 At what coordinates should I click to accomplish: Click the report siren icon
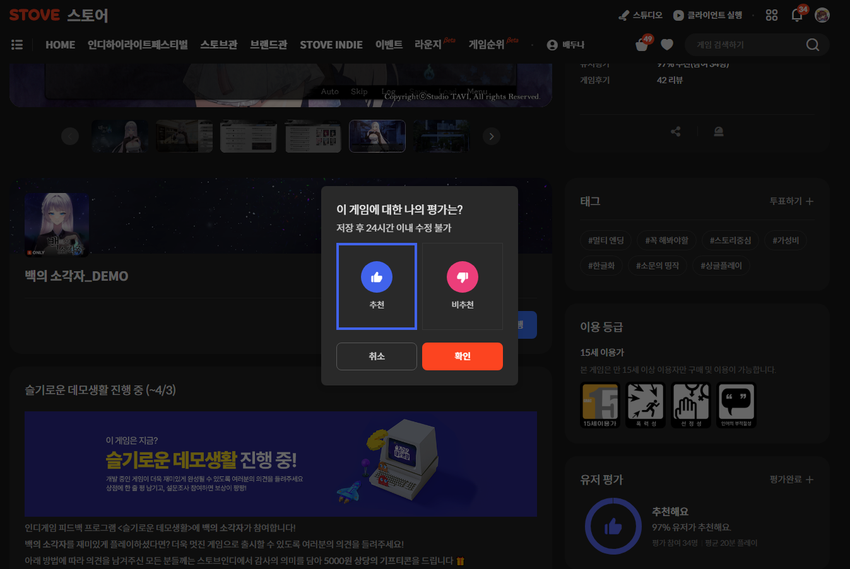pos(718,131)
